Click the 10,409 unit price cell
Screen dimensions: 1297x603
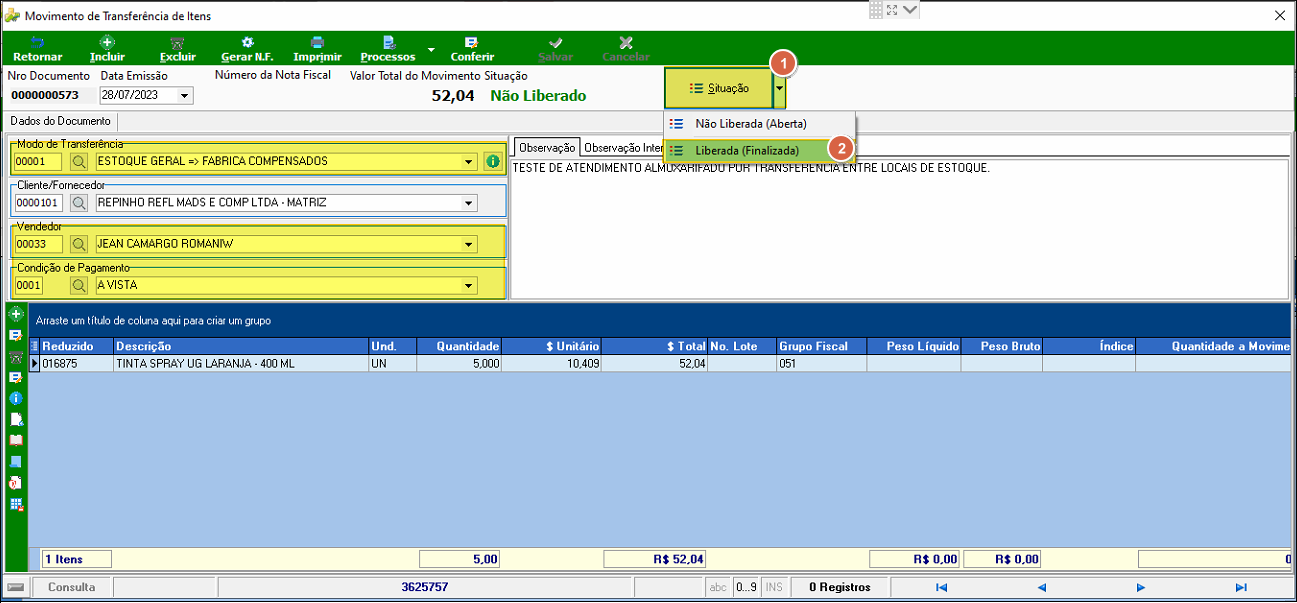pyautogui.click(x=552, y=364)
